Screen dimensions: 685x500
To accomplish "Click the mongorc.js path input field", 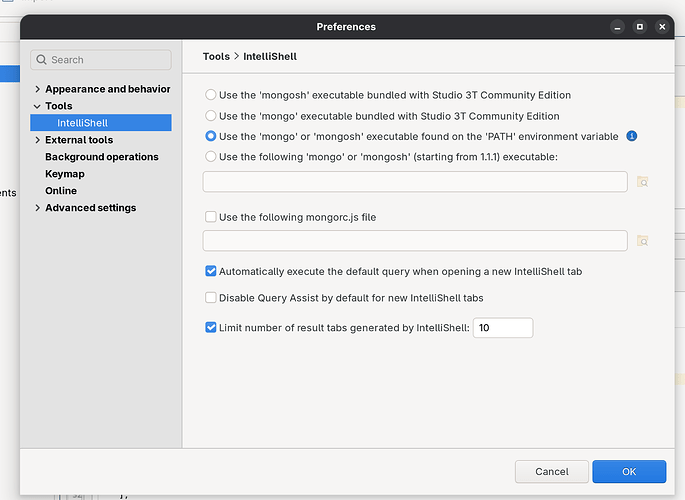I will [415, 241].
